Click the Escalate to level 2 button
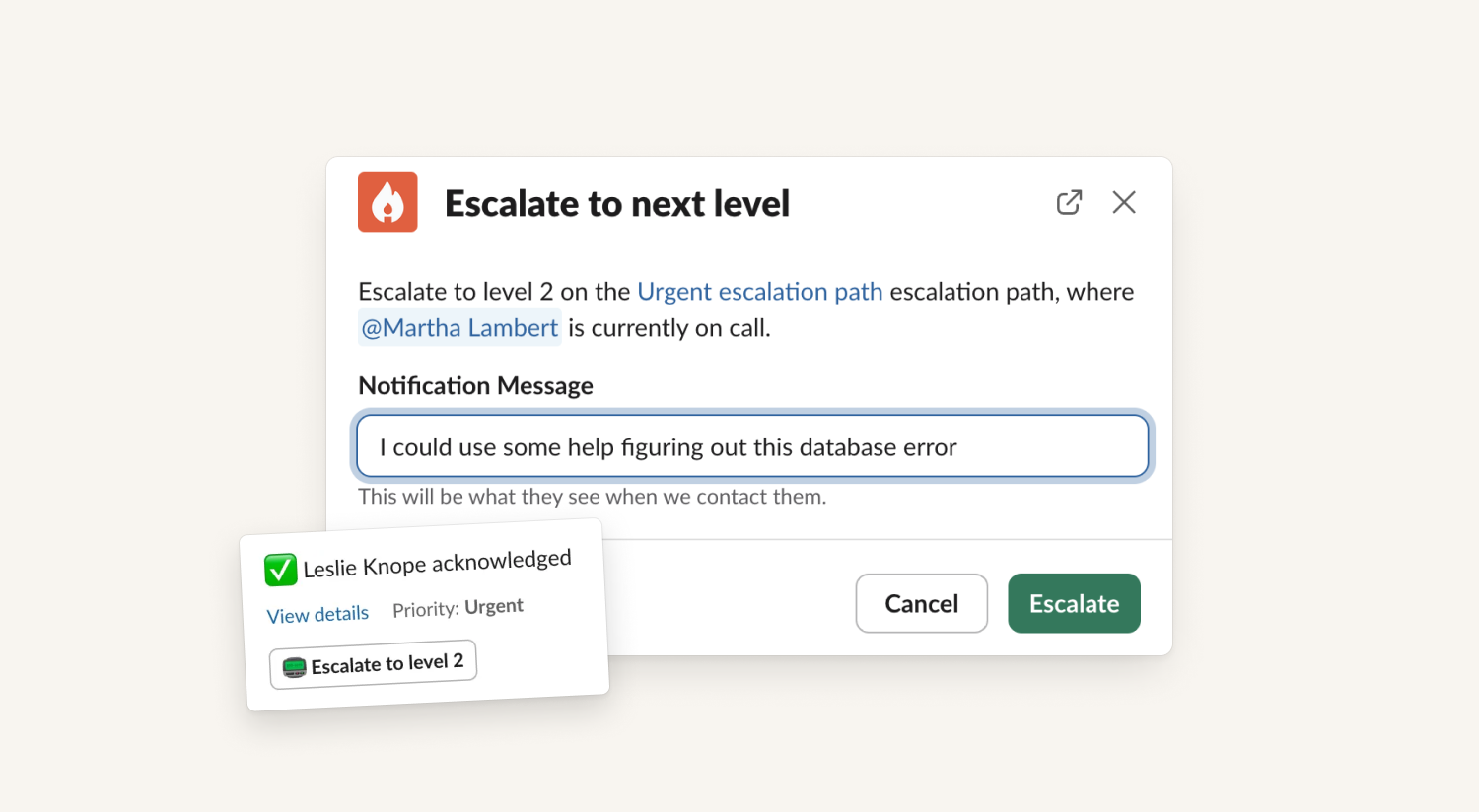 coord(374,664)
